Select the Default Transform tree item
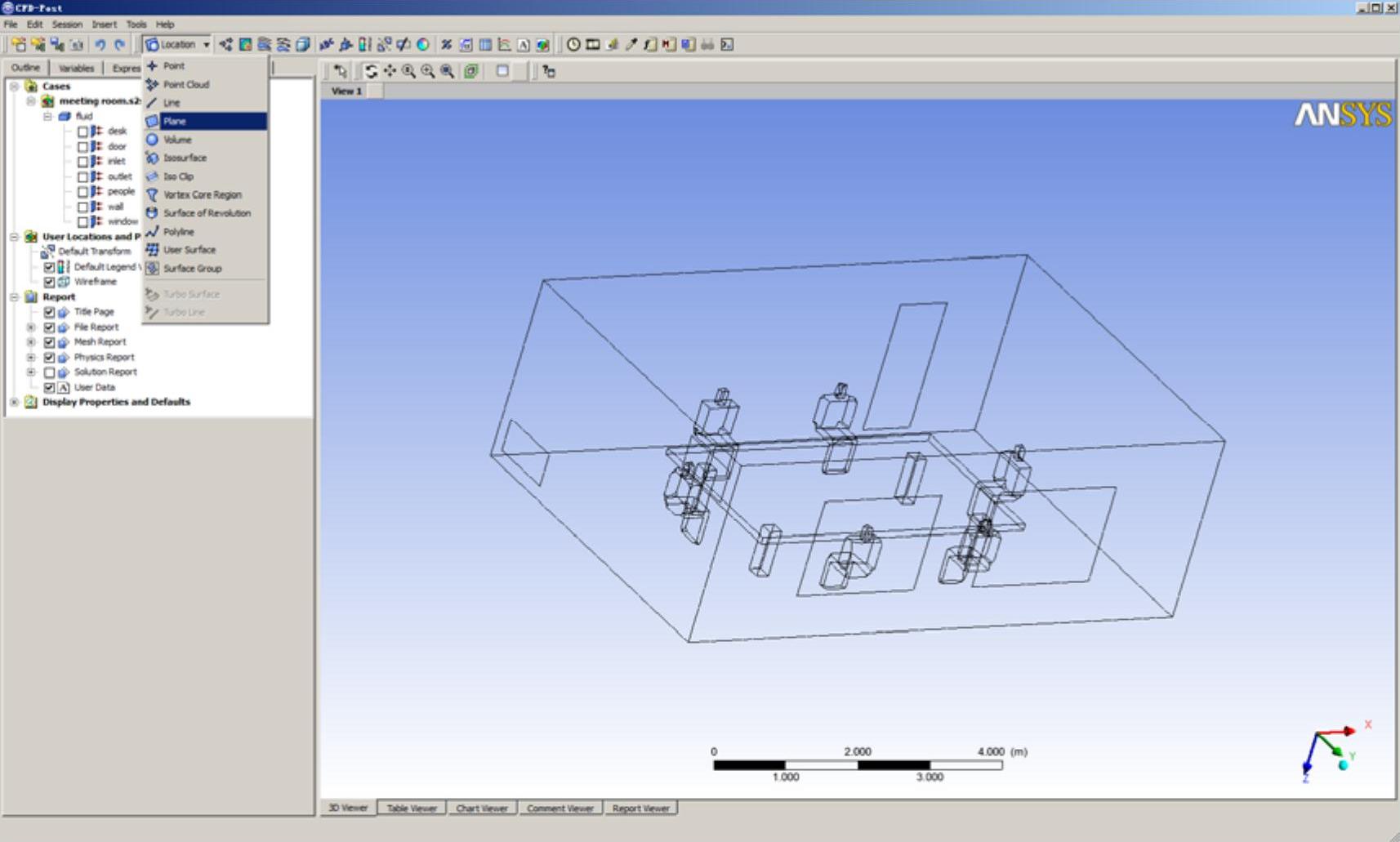 point(94,252)
